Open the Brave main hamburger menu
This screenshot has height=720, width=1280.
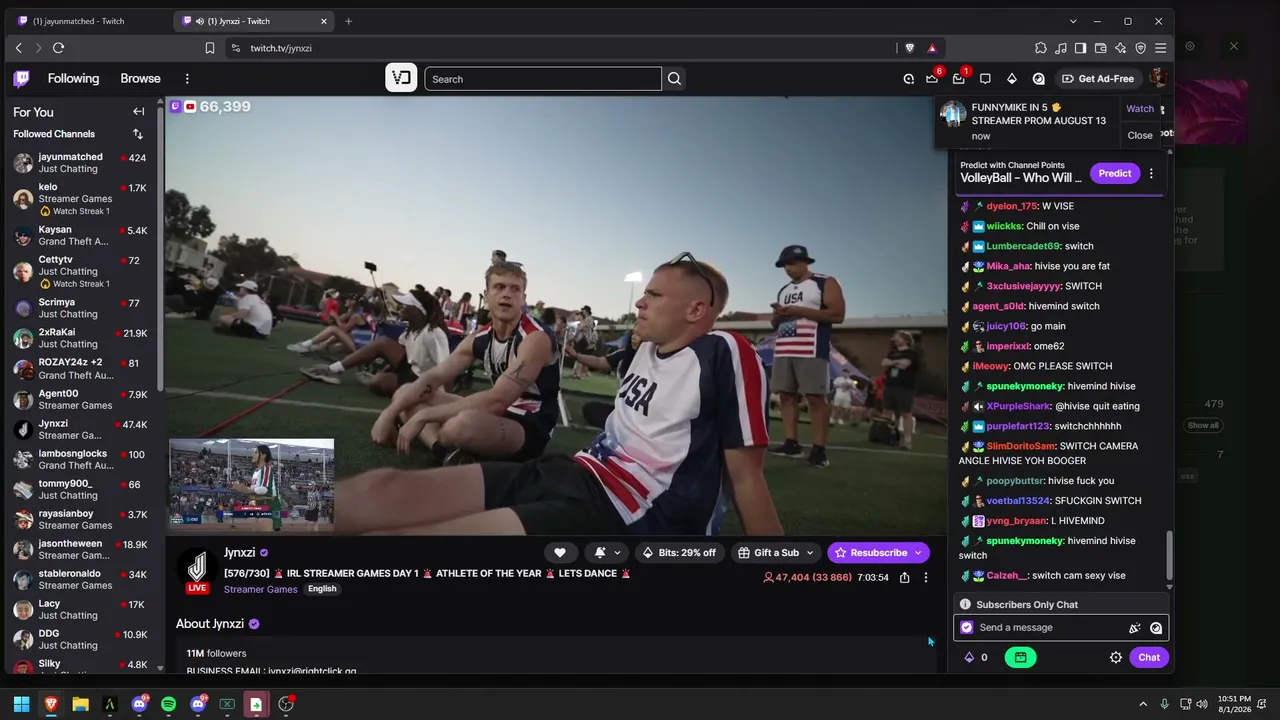point(1161,48)
